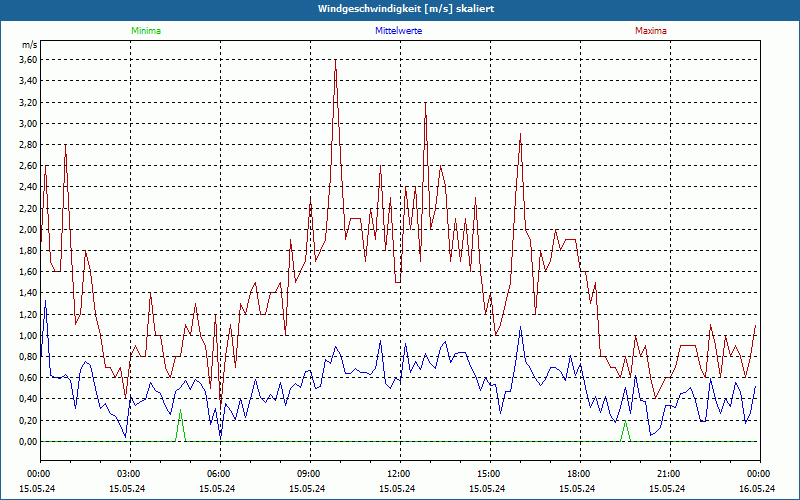Click the green Minima spike before 06:00
800x500 pixels.
[180, 424]
